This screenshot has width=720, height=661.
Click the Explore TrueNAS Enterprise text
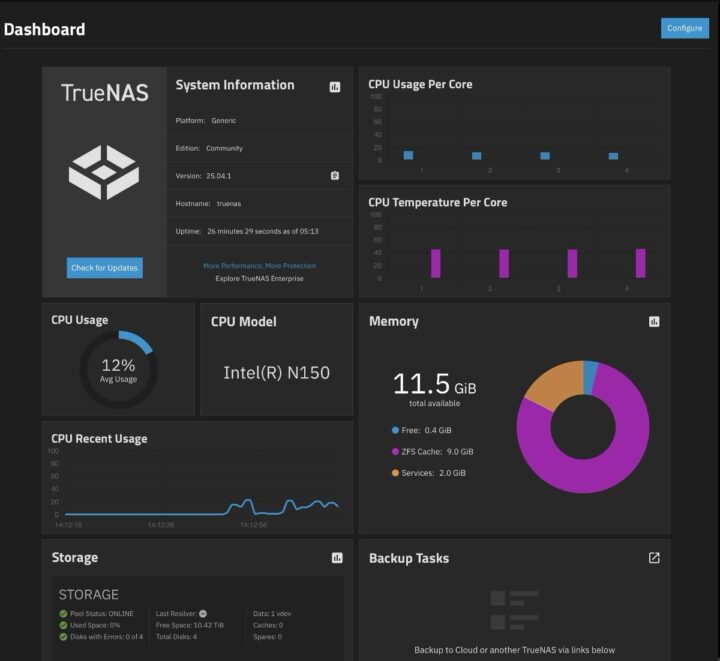pos(259,278)
